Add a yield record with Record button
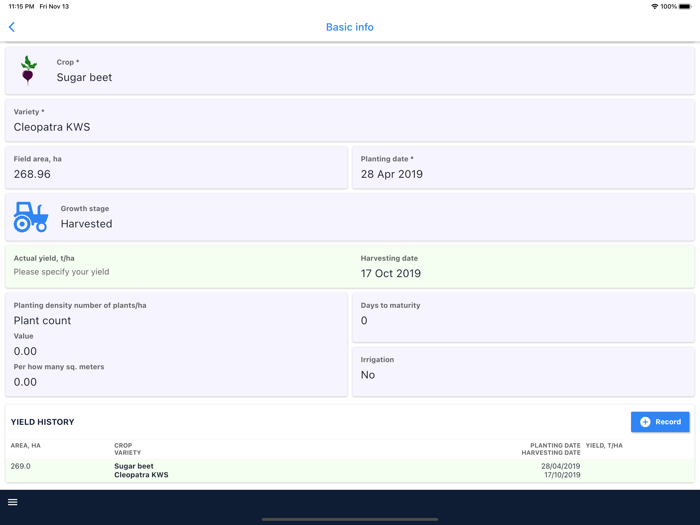700x525 pixels. point(660,422)
